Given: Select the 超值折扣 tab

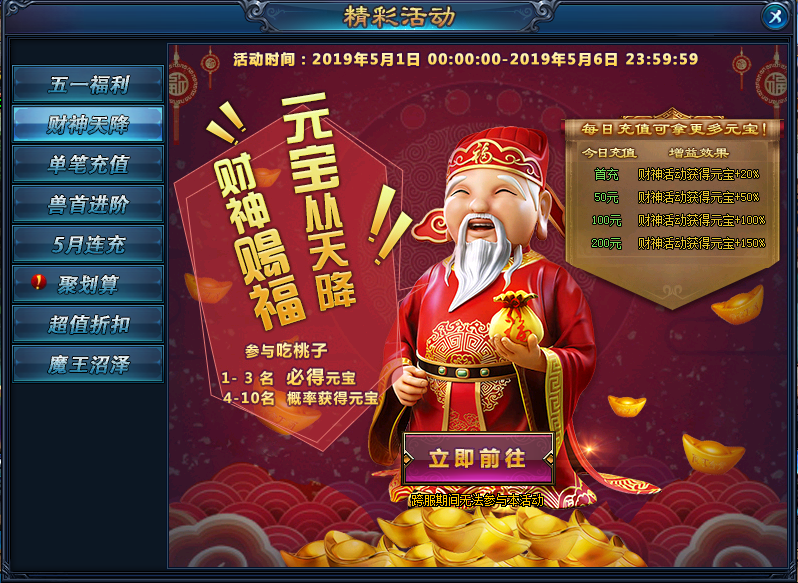Looking at the screenshot, I should coord(88,324).
